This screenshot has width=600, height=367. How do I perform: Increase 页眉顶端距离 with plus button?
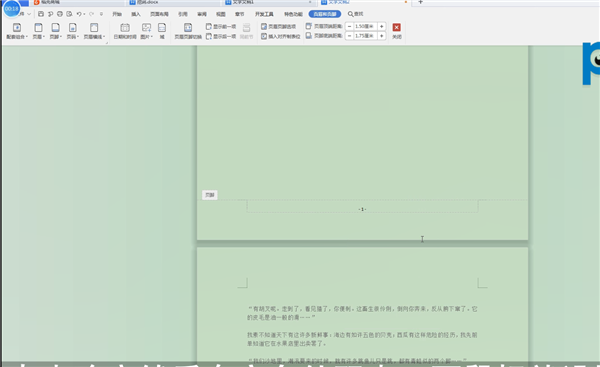382,26
